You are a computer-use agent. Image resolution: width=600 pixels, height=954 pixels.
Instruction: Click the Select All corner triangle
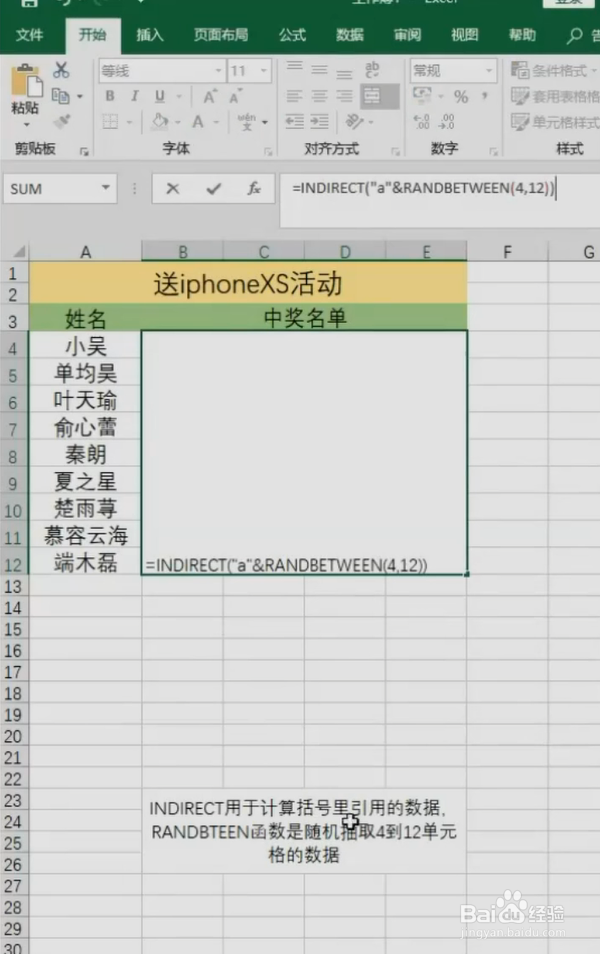19,251
